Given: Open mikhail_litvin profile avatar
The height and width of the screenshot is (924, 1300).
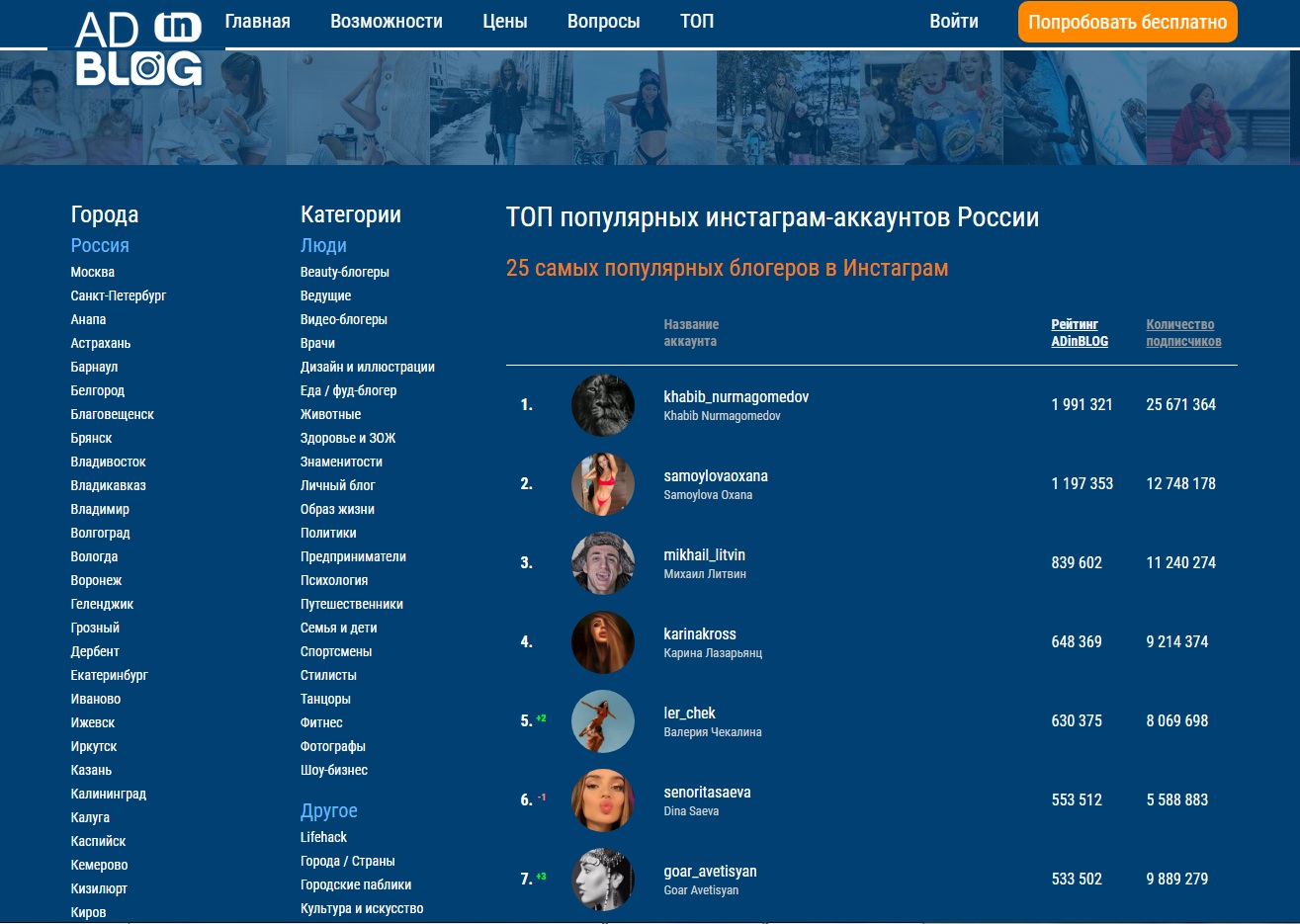Looking at the screenshot, I should [x=603, y=563].
